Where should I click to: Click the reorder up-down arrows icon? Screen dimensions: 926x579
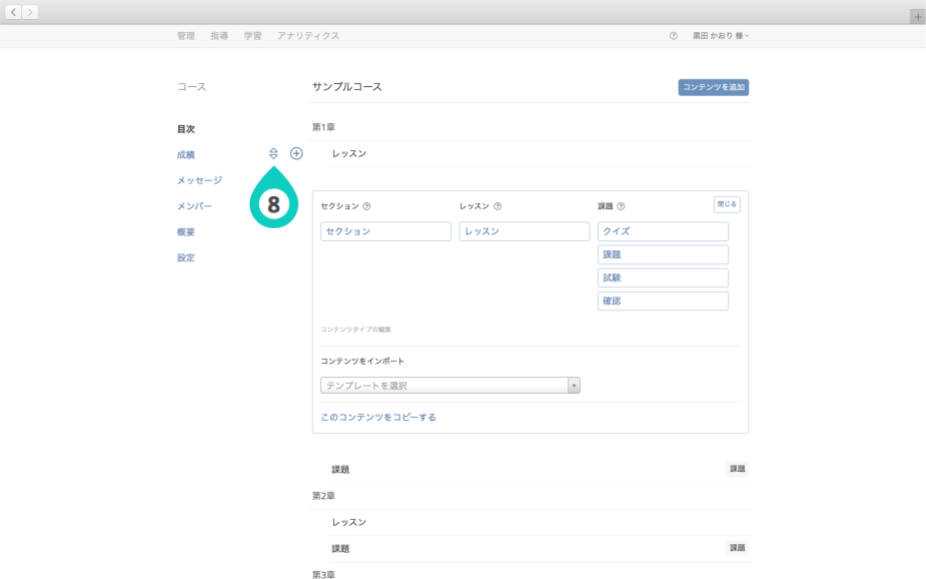(x=273, y=154)
